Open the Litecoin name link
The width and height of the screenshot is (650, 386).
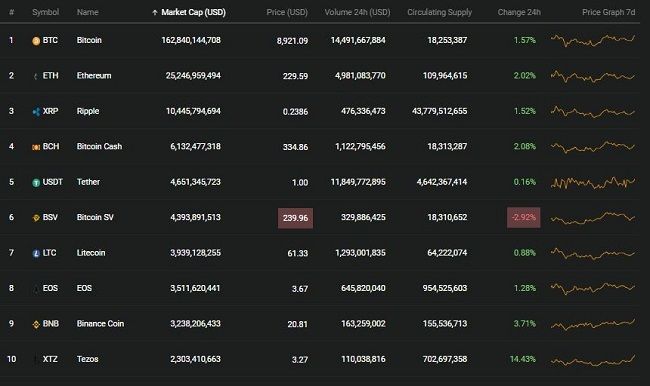click(91, 253)
